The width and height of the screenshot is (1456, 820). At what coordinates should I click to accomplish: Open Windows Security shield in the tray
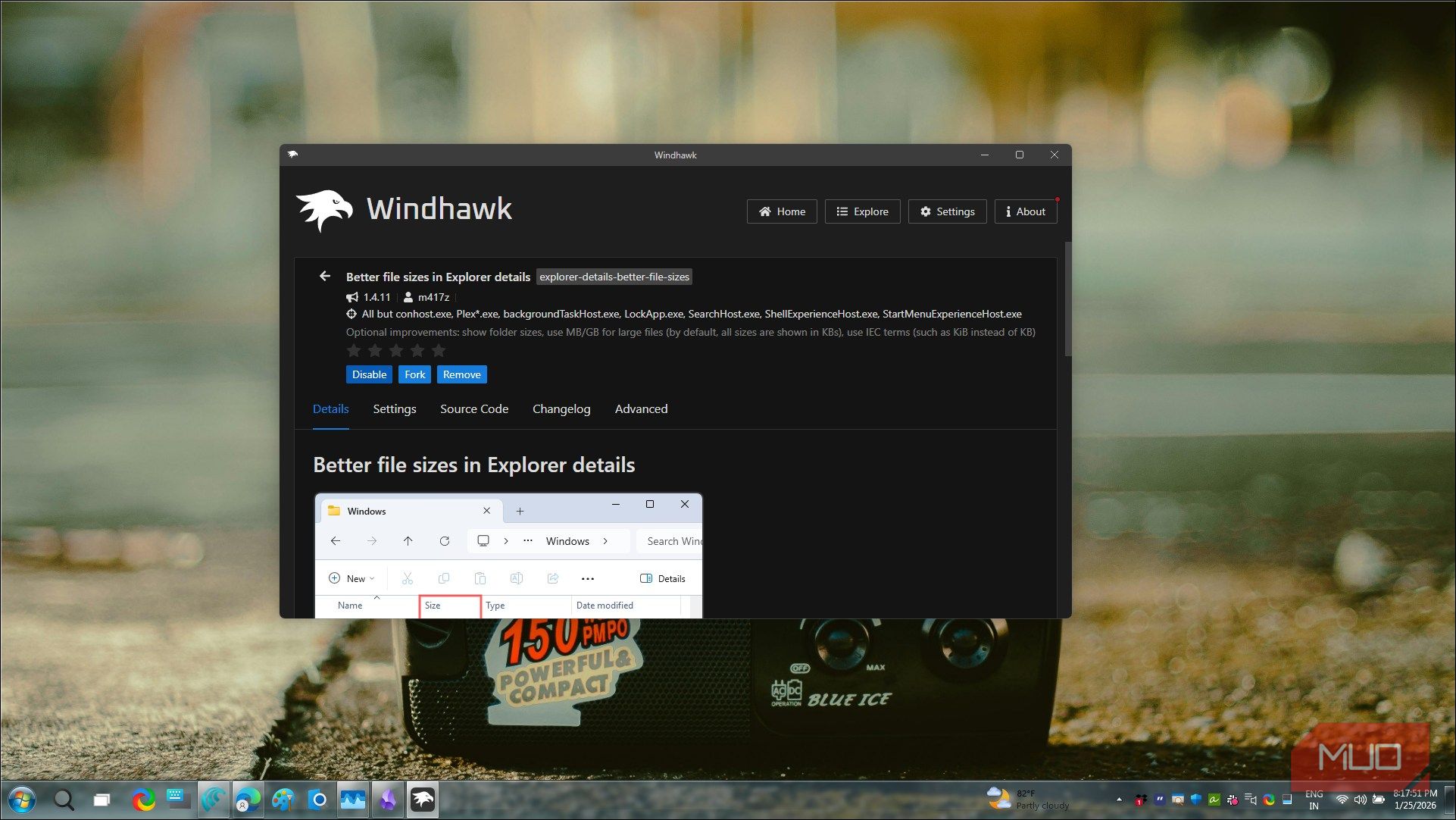pos(1196,800)
